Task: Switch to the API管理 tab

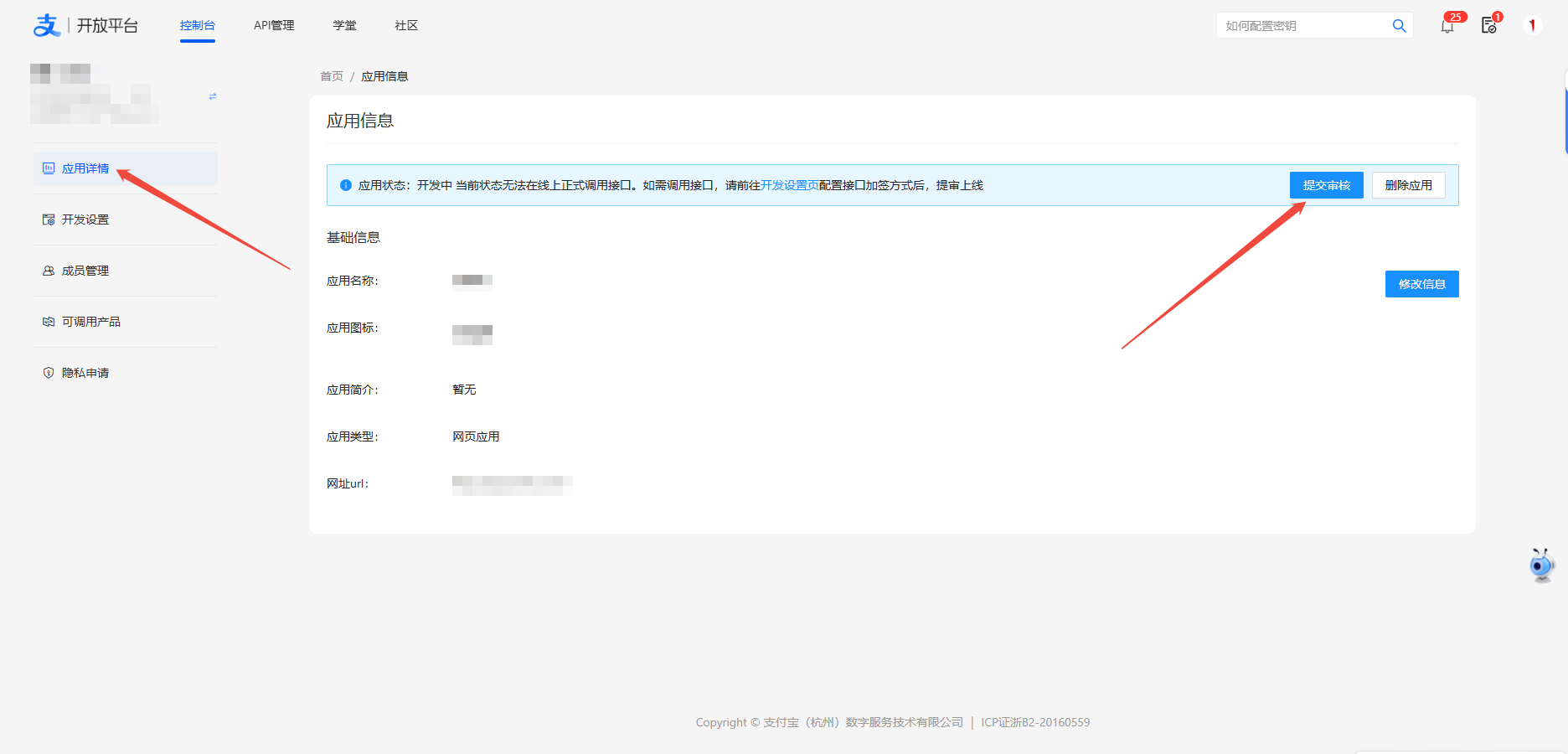Action: pyautogui.click(x=273, y=25)
